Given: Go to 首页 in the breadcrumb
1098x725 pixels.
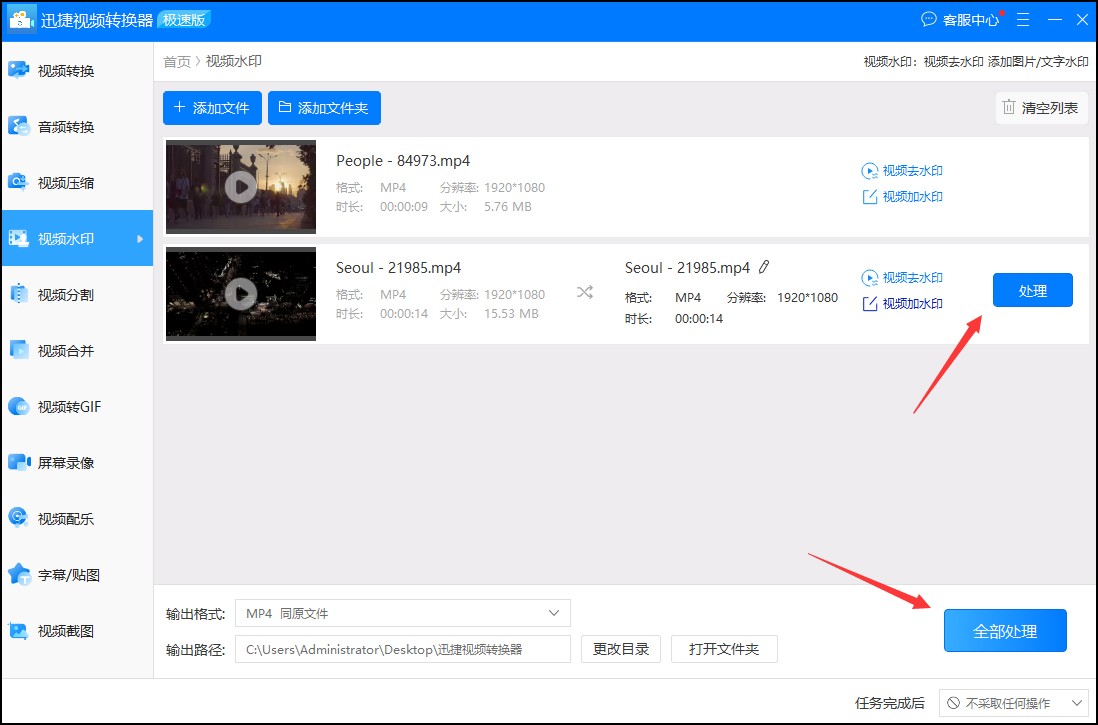Looking at the screenshot, I should pyautogui.click(x=176, y=62).
